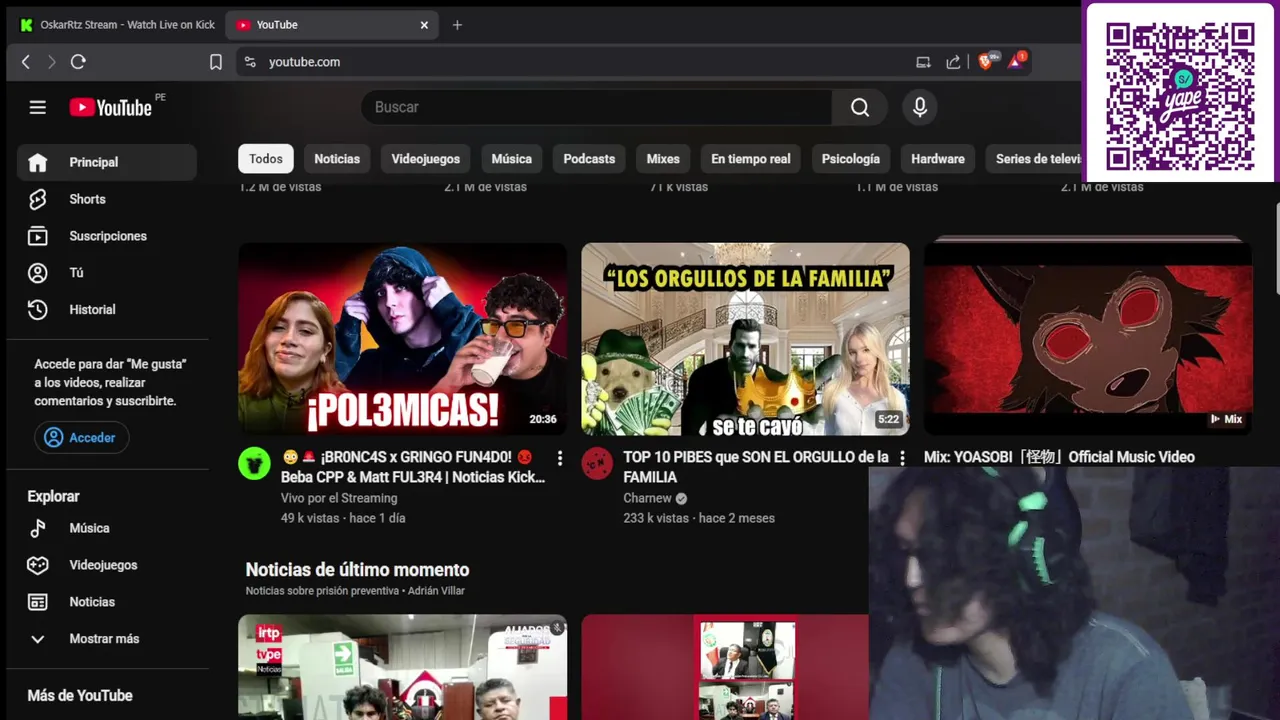Viewport: 1280px width, 720px height.
Task: Reload the page
Action: [x=78, y=62]
